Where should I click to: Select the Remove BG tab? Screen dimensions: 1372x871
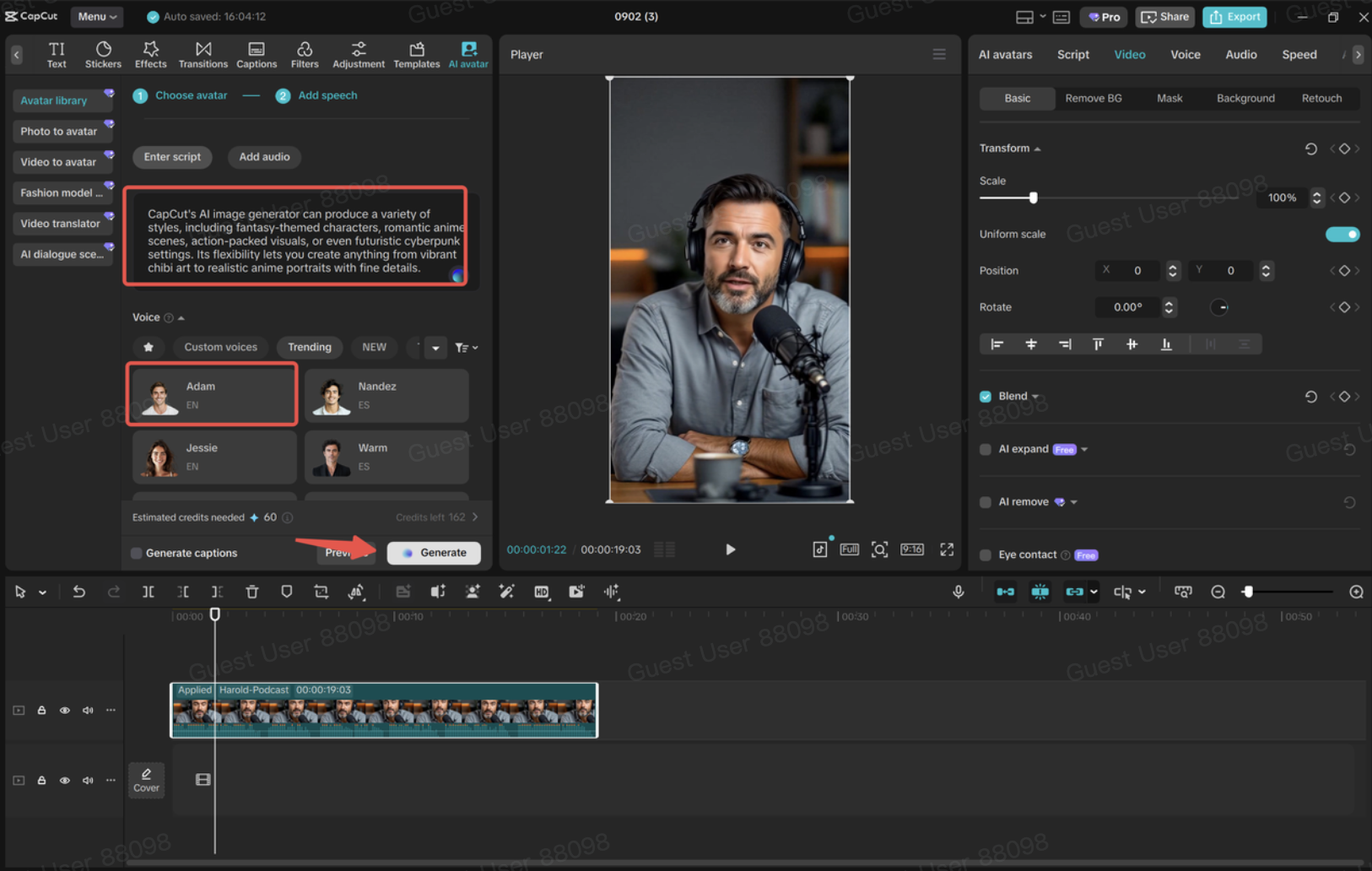(x=1093, y=98)
